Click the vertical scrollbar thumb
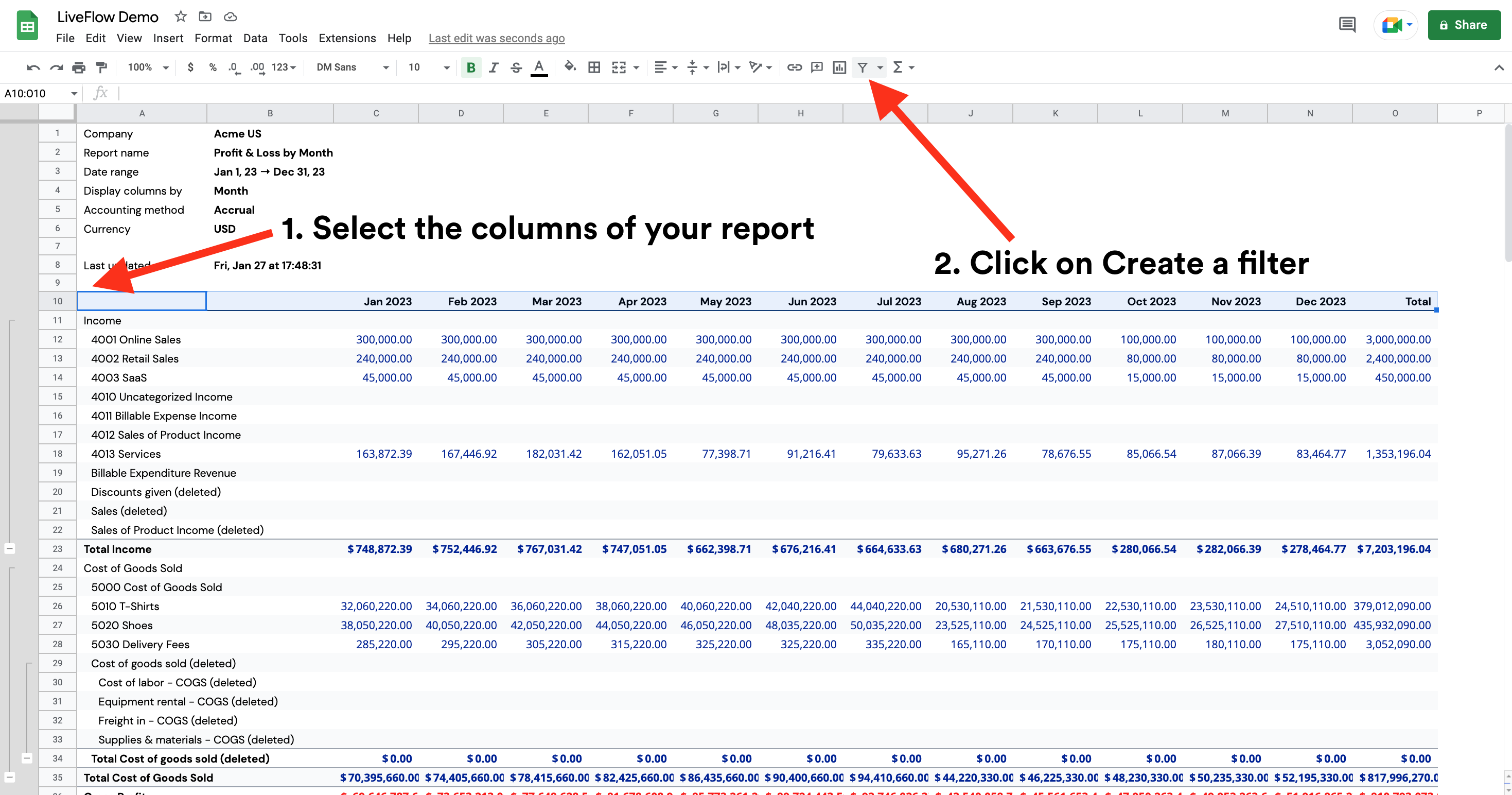This screenshot has width=1512, height=795. (1507, 193)
